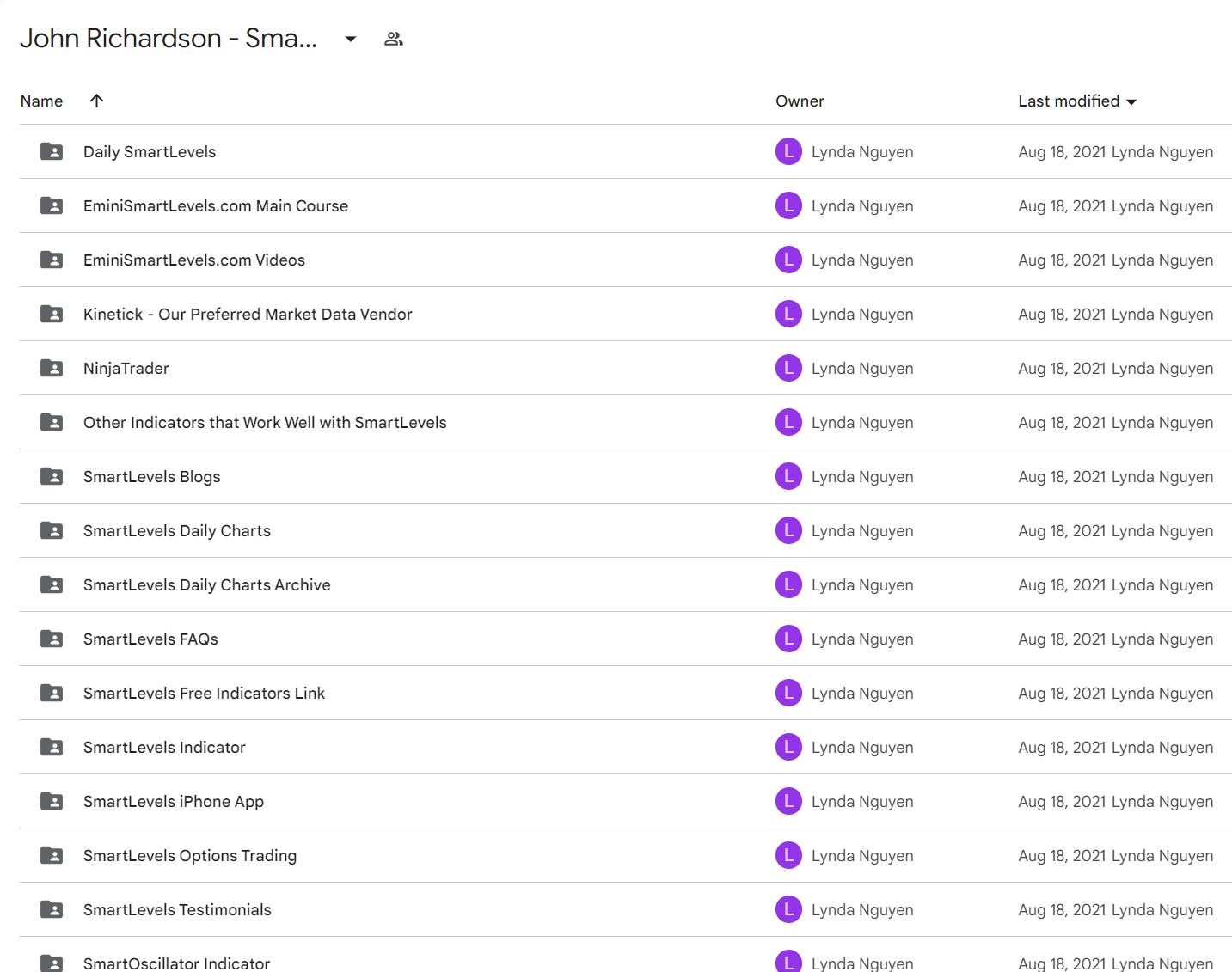Select the NinjaTrader folder name
1232x972 pixels.
pyautogui.click(x=126, y=368)
